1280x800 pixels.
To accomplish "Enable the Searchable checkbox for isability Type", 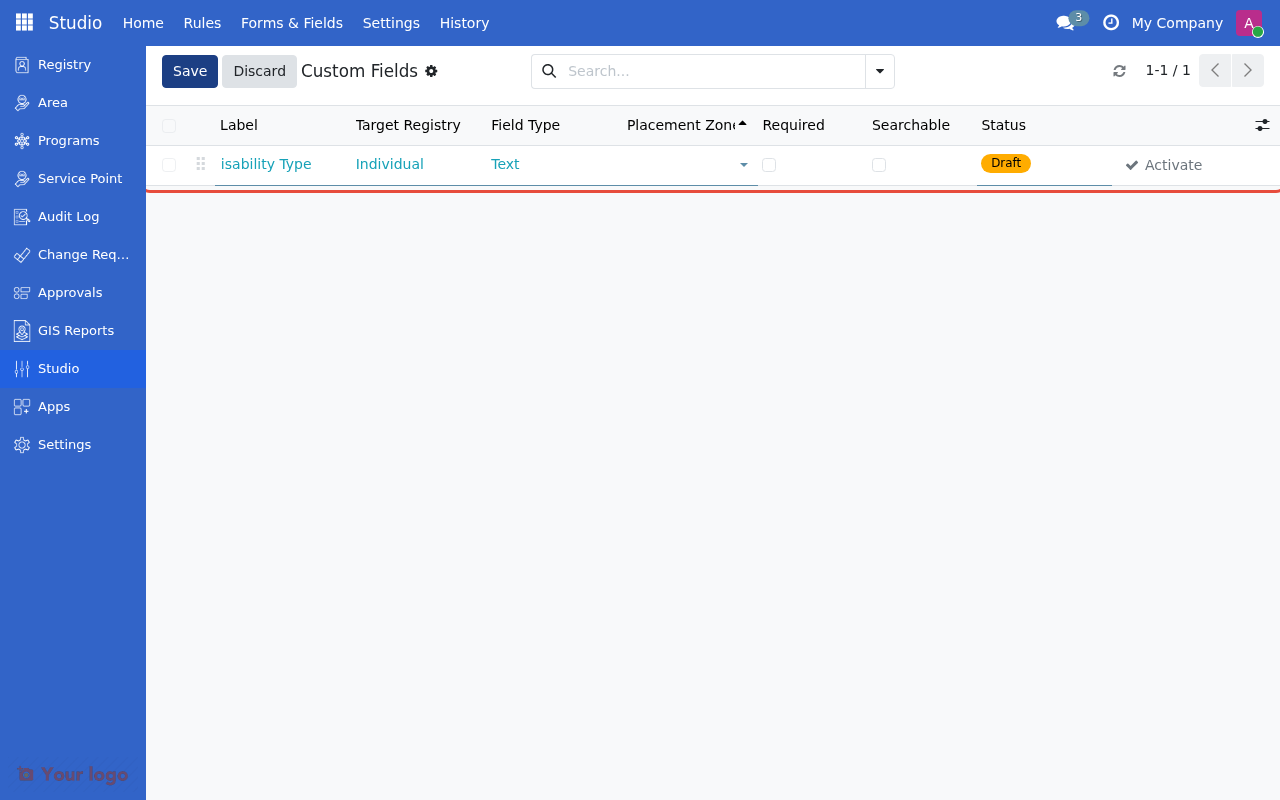I will pyautogui.click(x=879, y=164).
